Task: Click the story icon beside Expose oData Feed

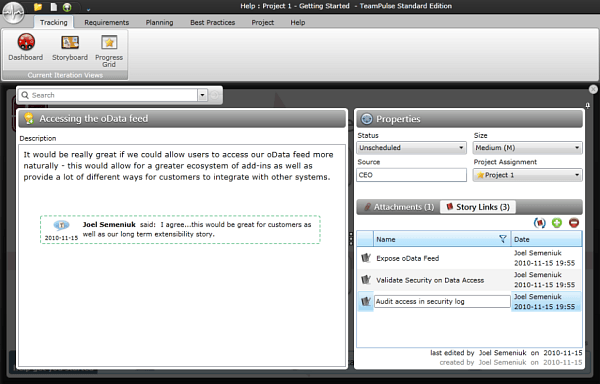Action: pos(366,258)
